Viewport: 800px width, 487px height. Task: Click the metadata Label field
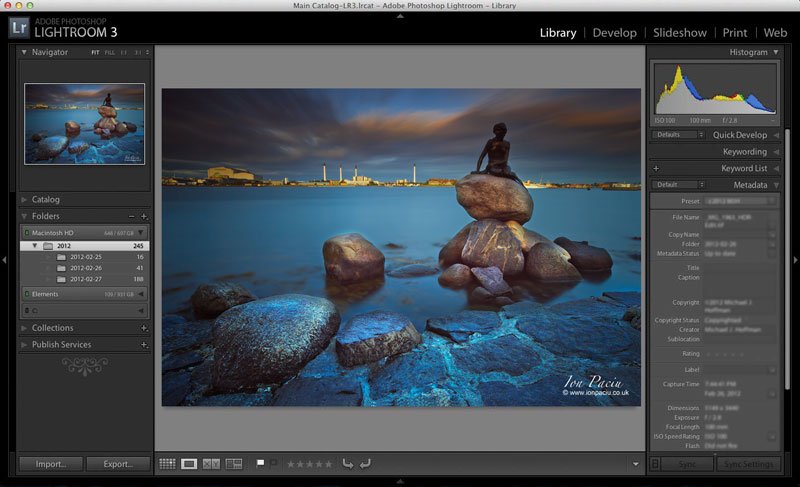point(740,370)
